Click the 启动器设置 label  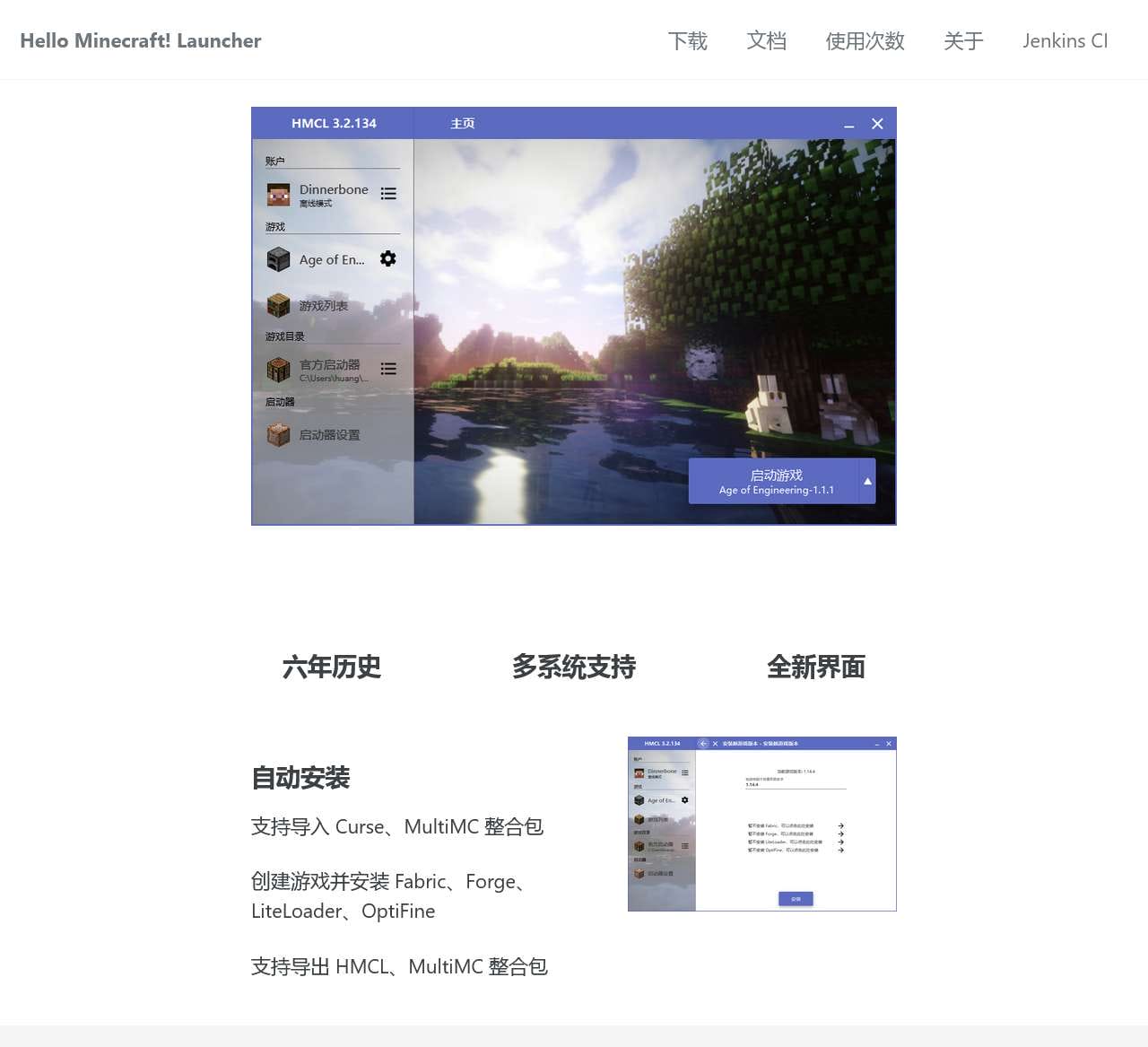click(x=329, y=435)
